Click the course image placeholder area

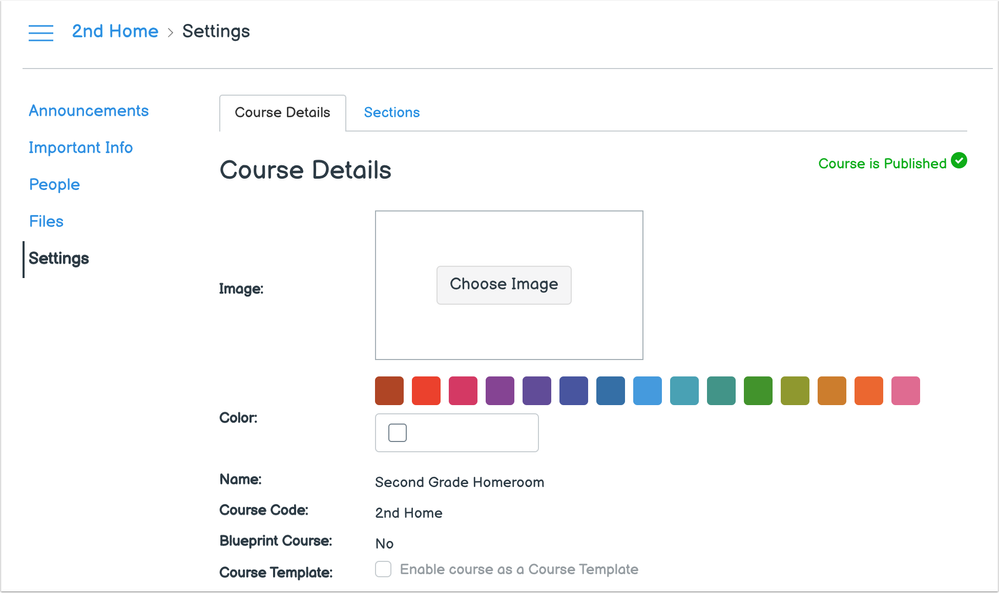[509, 285]
